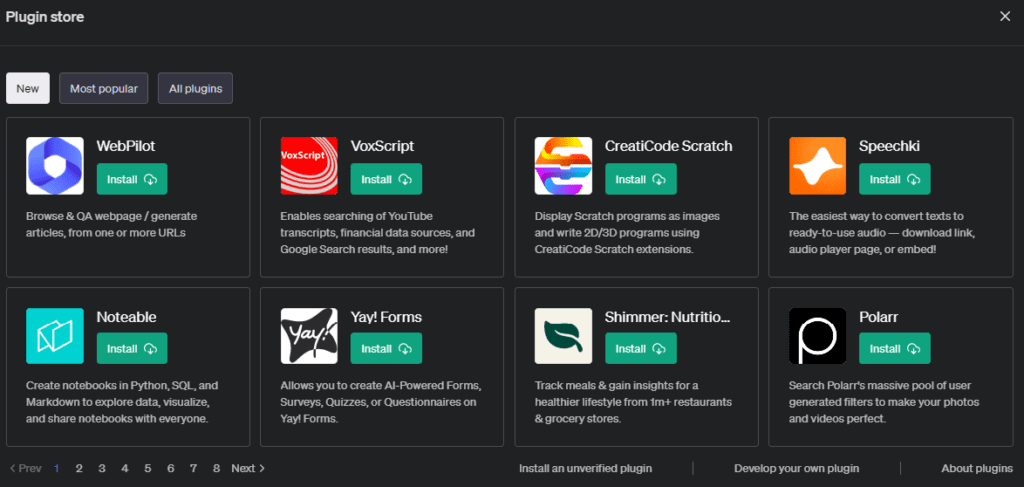The image size is (1024, 487).
Task: Install the Speechki plugin
Action: pos(895,179)
